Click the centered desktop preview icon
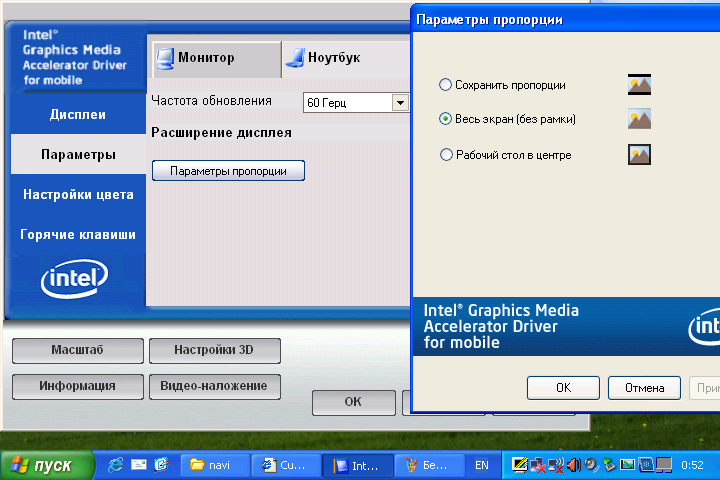Image resolution: width=720 pixels, height=480 pixels. 639,155
